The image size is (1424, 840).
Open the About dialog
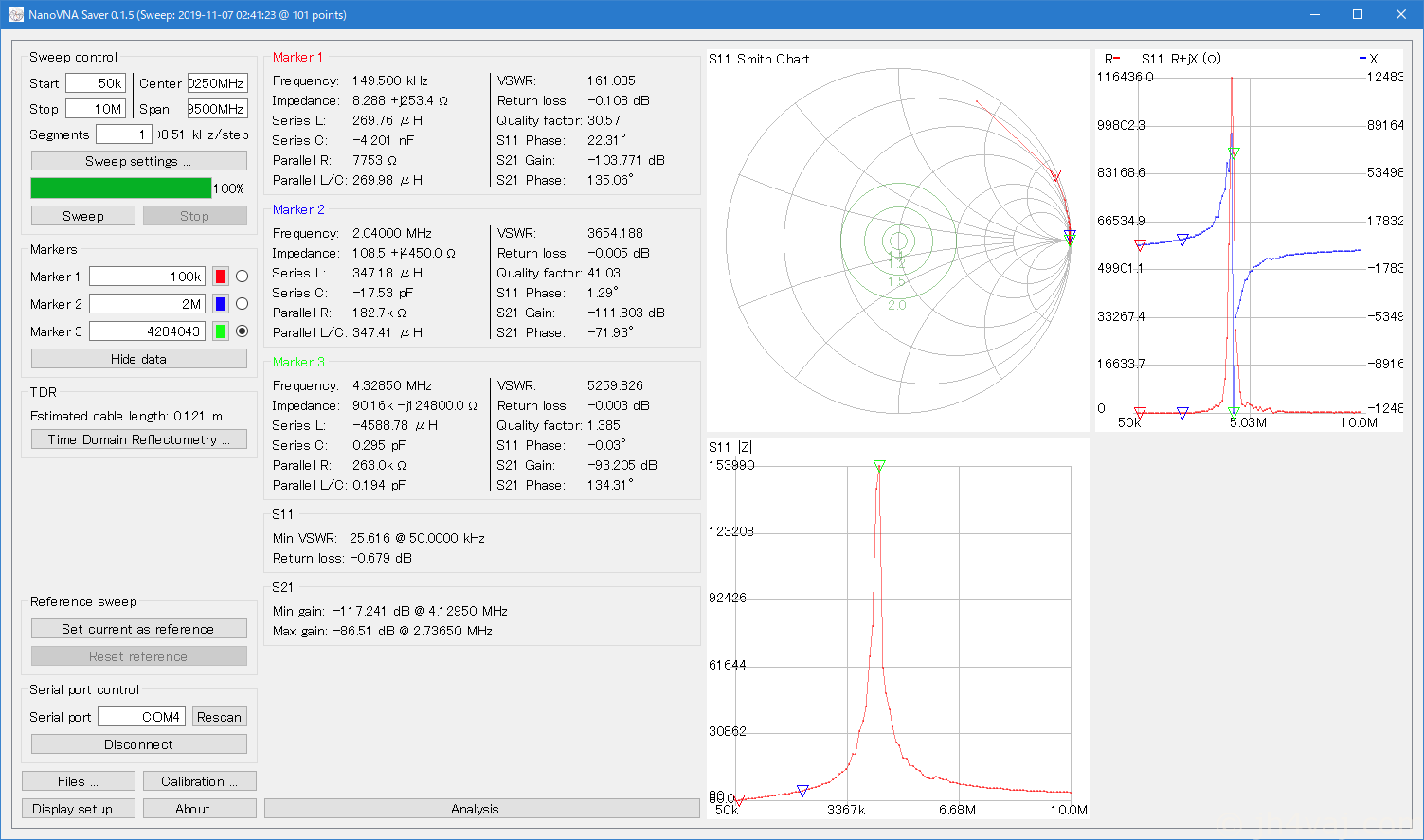coord(199,809)
